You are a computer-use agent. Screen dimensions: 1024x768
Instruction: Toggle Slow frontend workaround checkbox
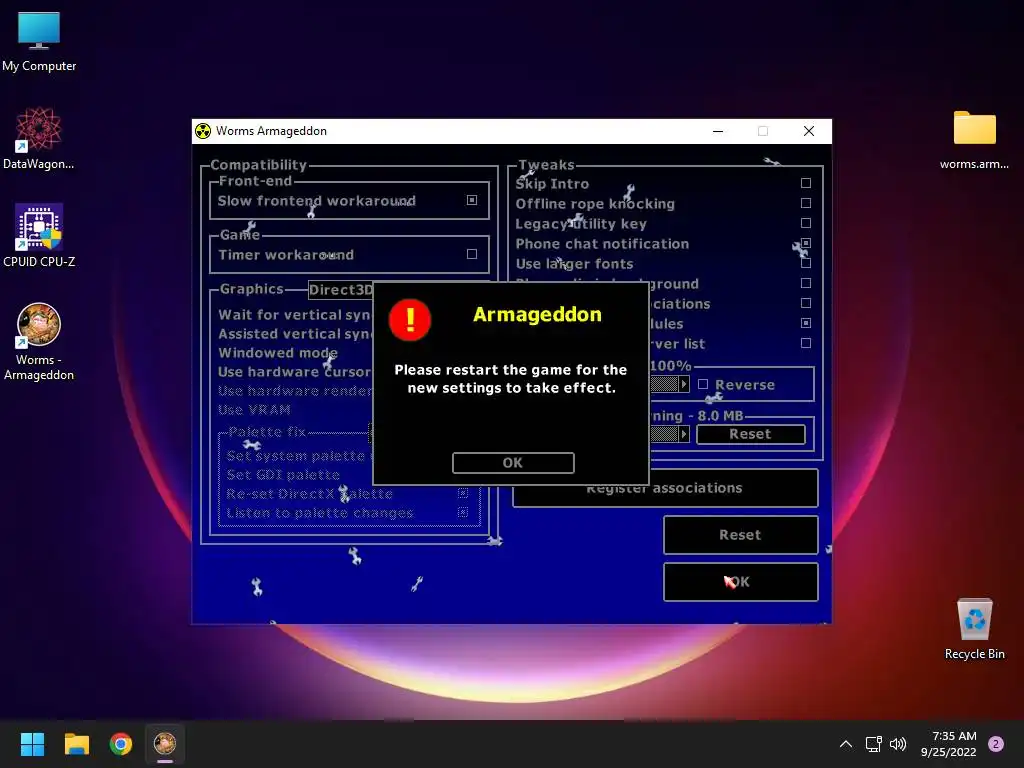pos(472,200)
